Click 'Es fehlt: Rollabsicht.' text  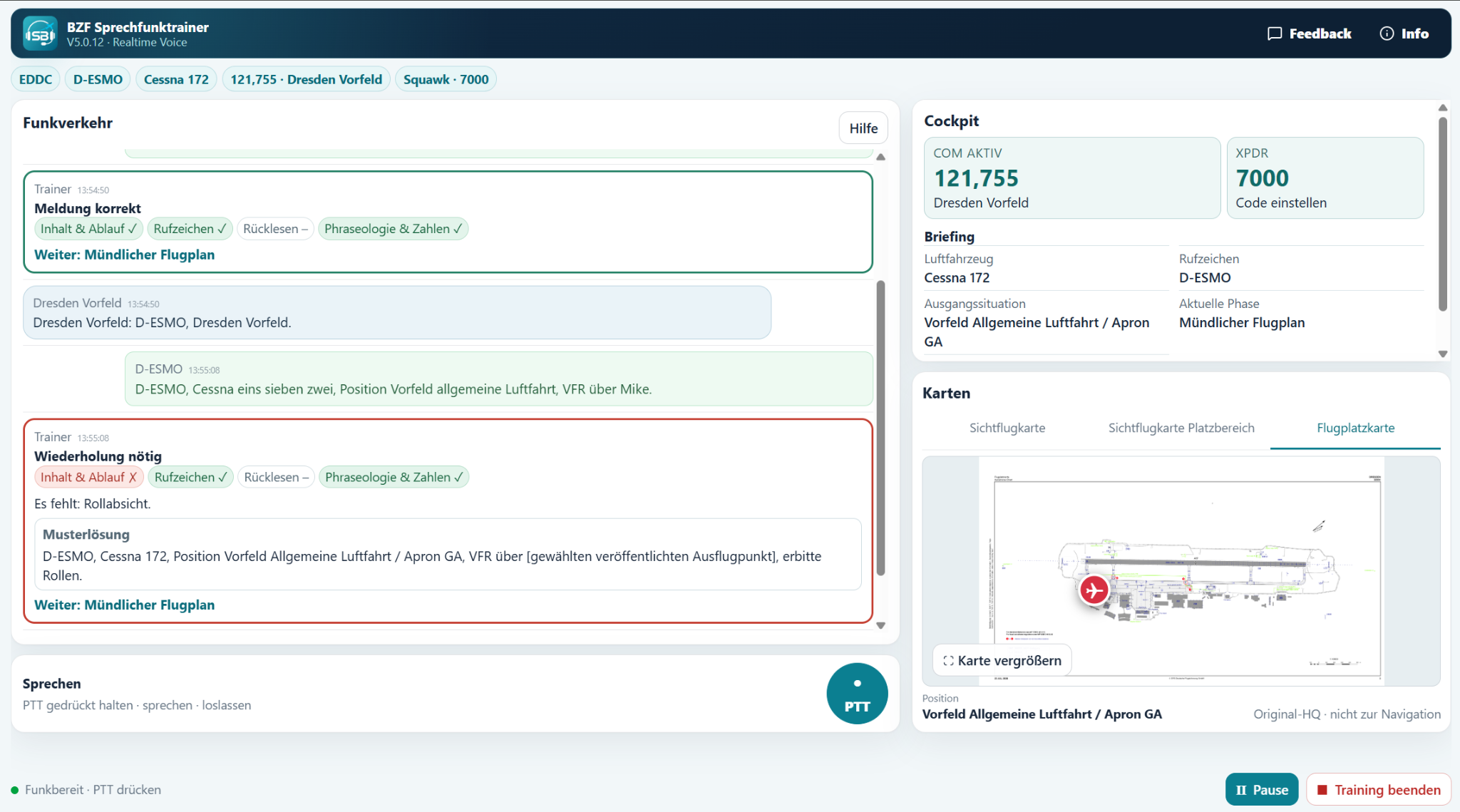93,503
